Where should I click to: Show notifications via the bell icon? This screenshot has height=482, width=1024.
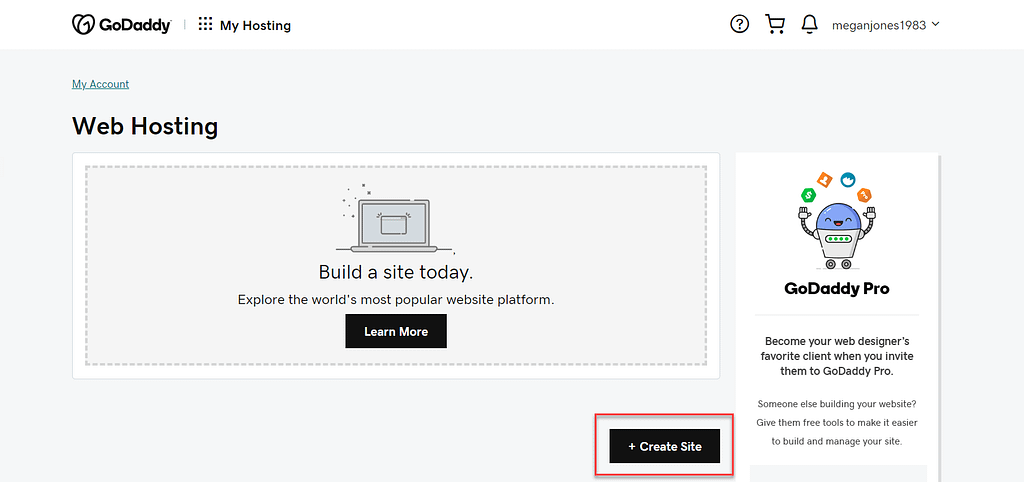tap(810, 25)
